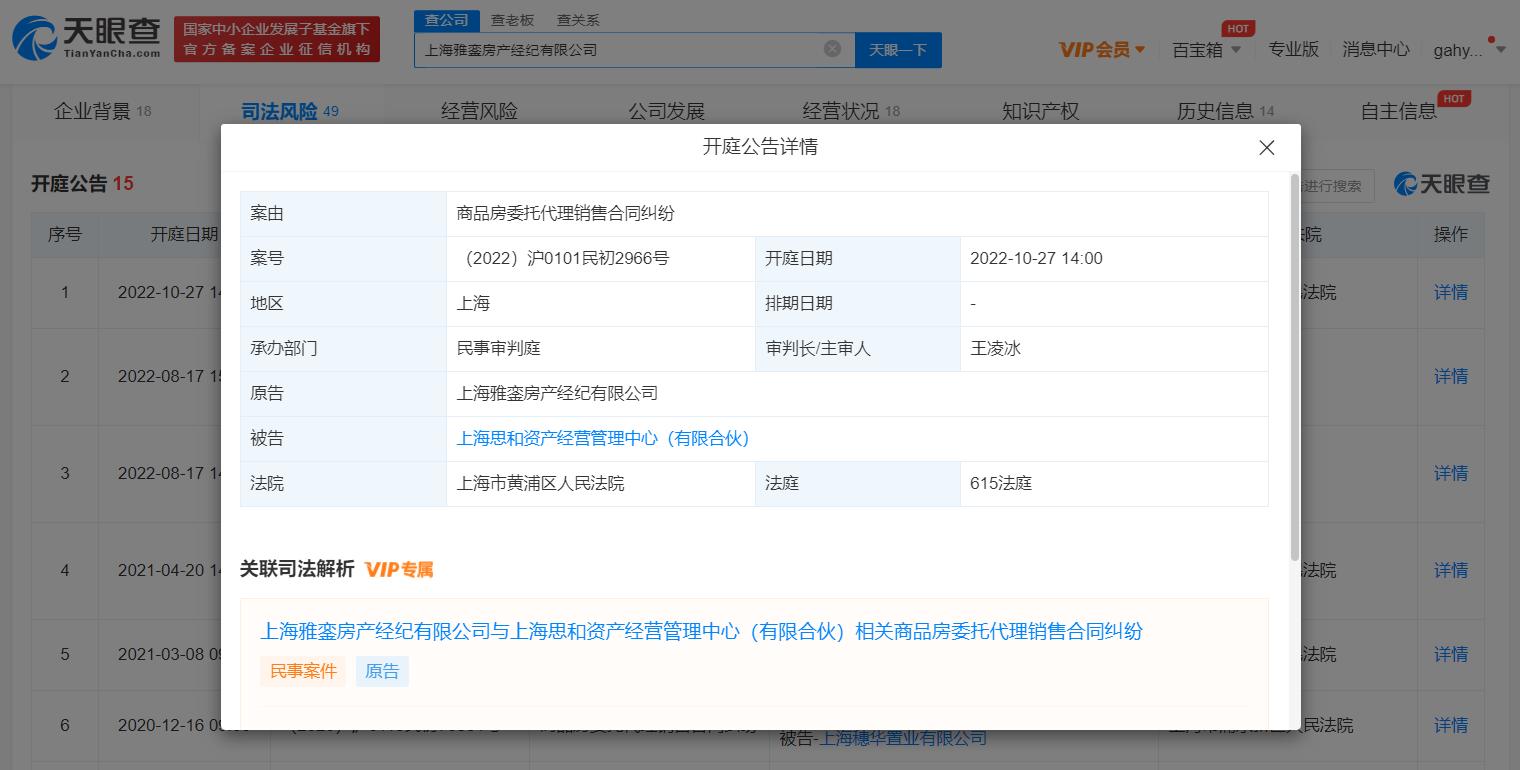Open the 专业版 link

[1294, 49]
